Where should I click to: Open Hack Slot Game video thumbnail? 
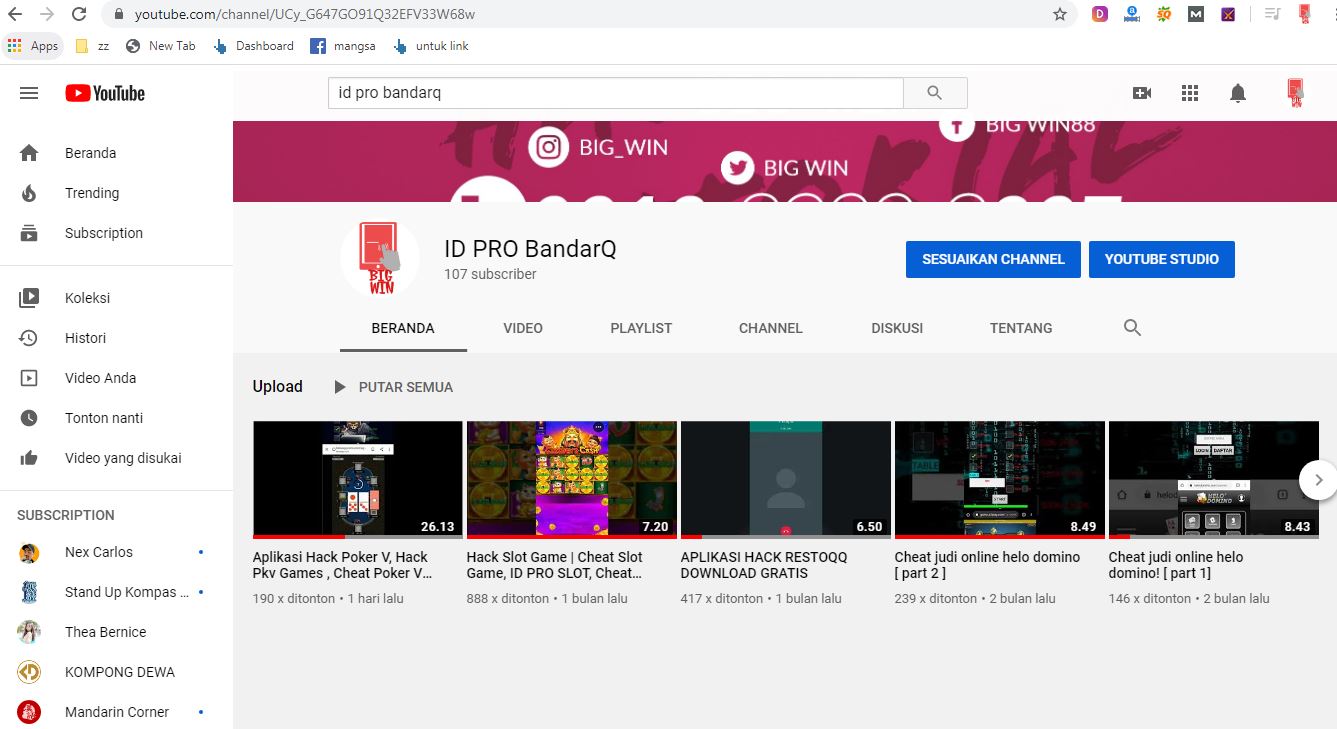click(x=572, y=479)
